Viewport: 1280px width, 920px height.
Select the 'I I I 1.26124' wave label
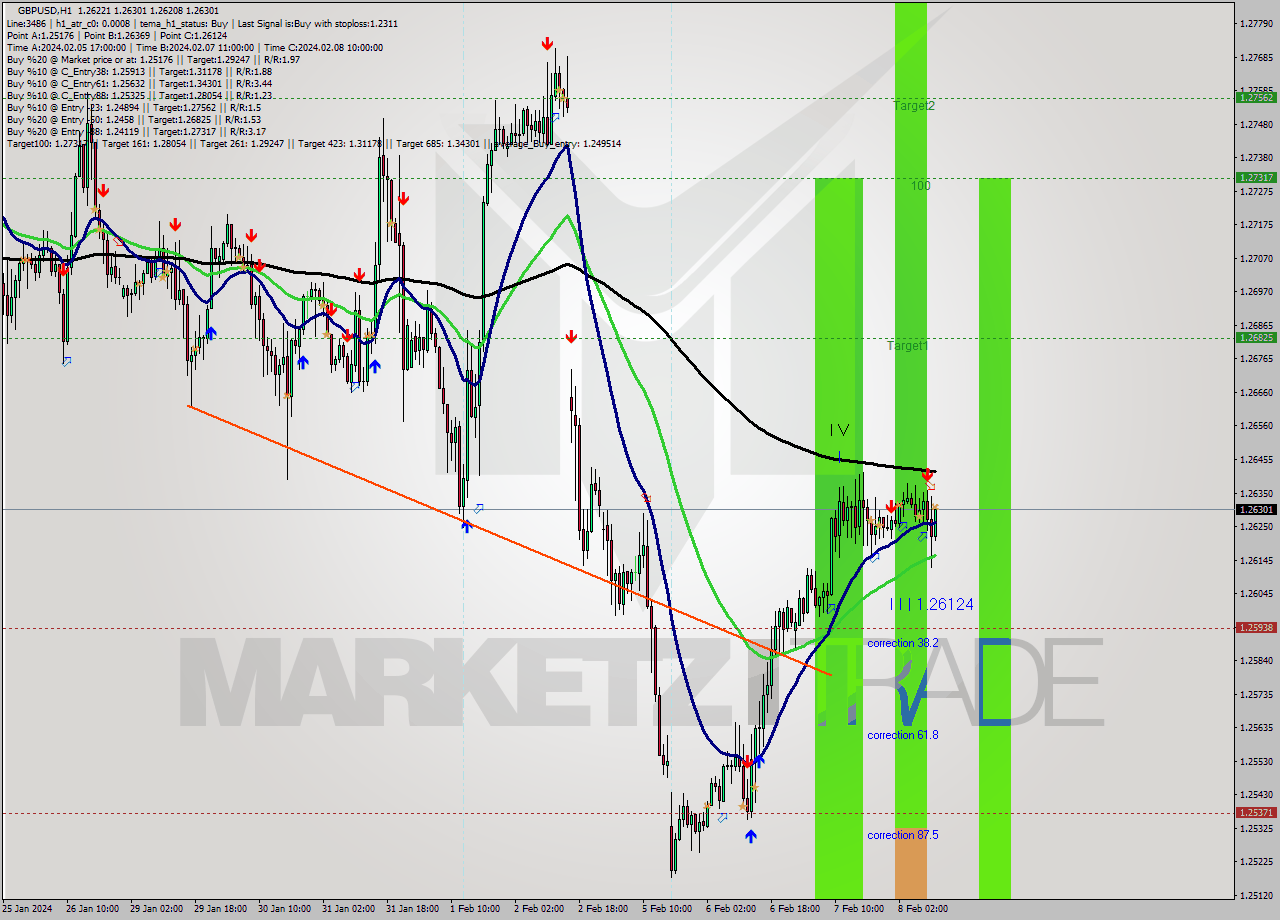pos(931,604)
